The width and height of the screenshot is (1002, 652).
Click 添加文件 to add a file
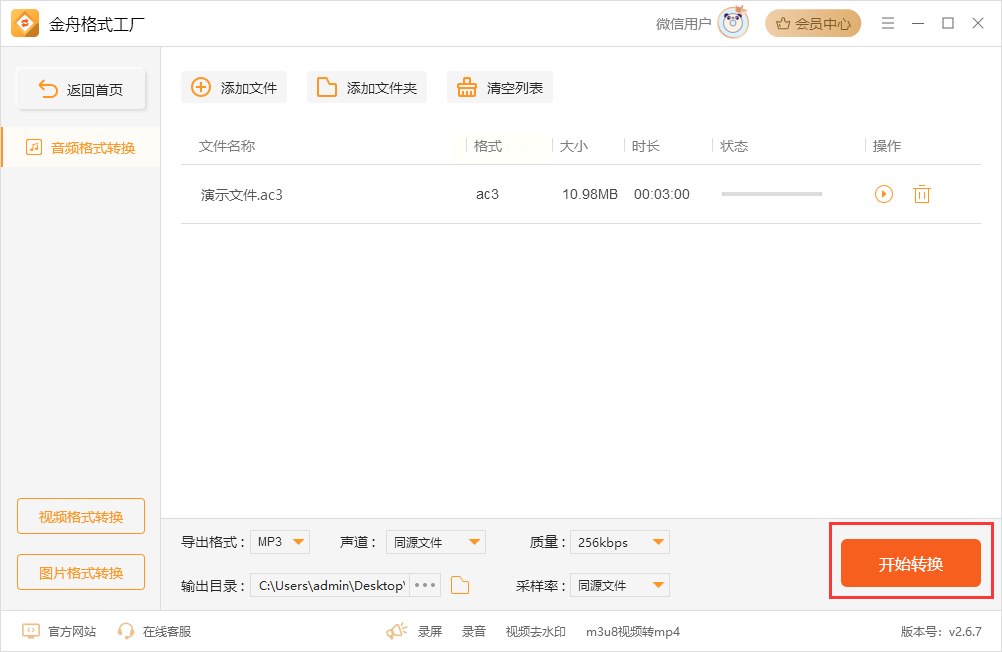[x=234, y=87]
